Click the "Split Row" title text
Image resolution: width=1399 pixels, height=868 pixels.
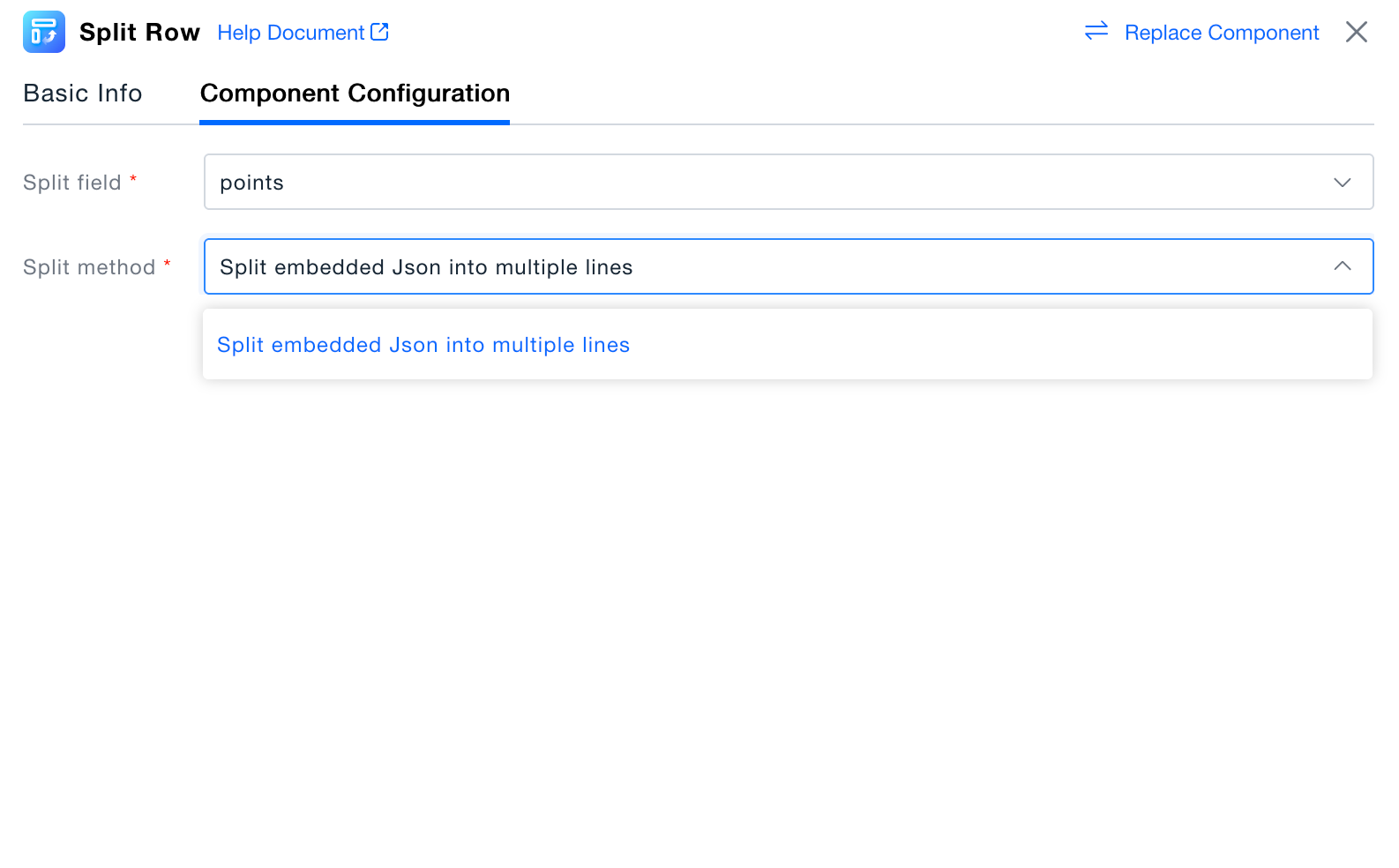click(139, 33)
